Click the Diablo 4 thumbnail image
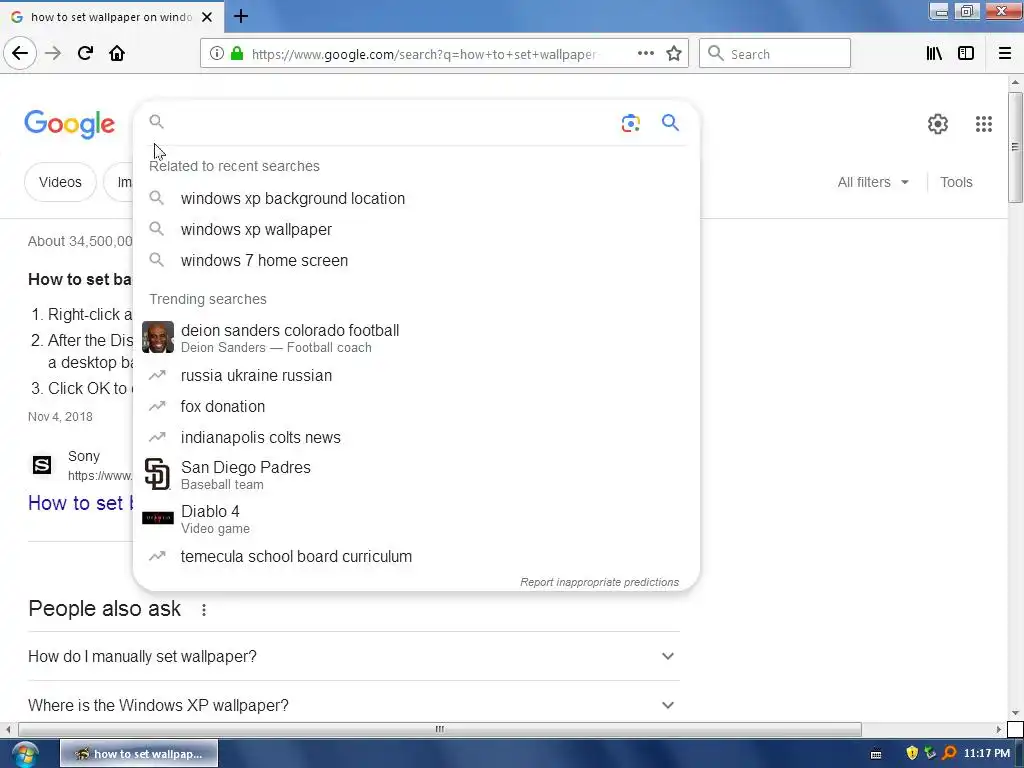This screenshot has height=768, width=1024. 157,518
